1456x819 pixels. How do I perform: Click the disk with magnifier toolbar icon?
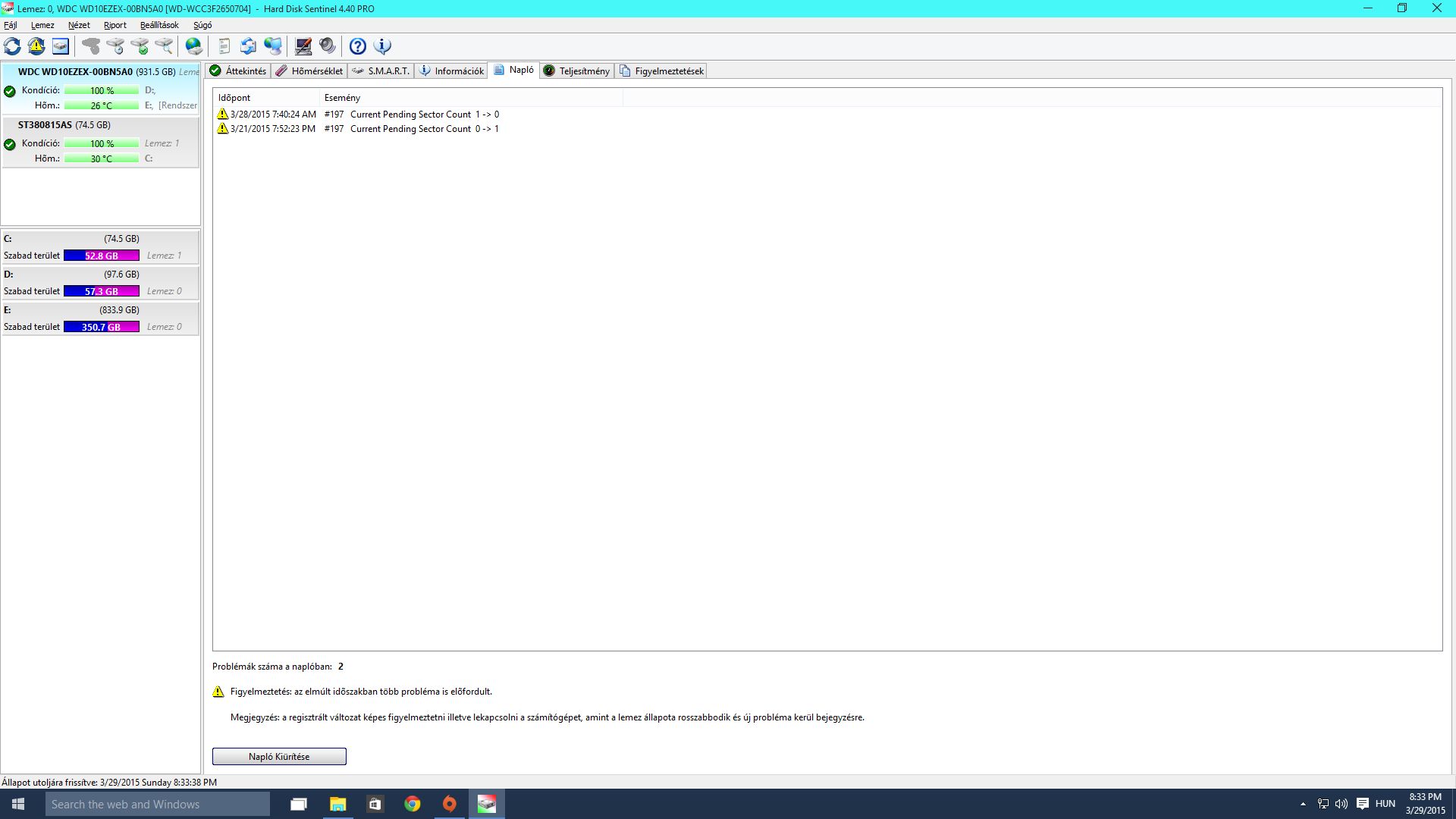point(164,46)
